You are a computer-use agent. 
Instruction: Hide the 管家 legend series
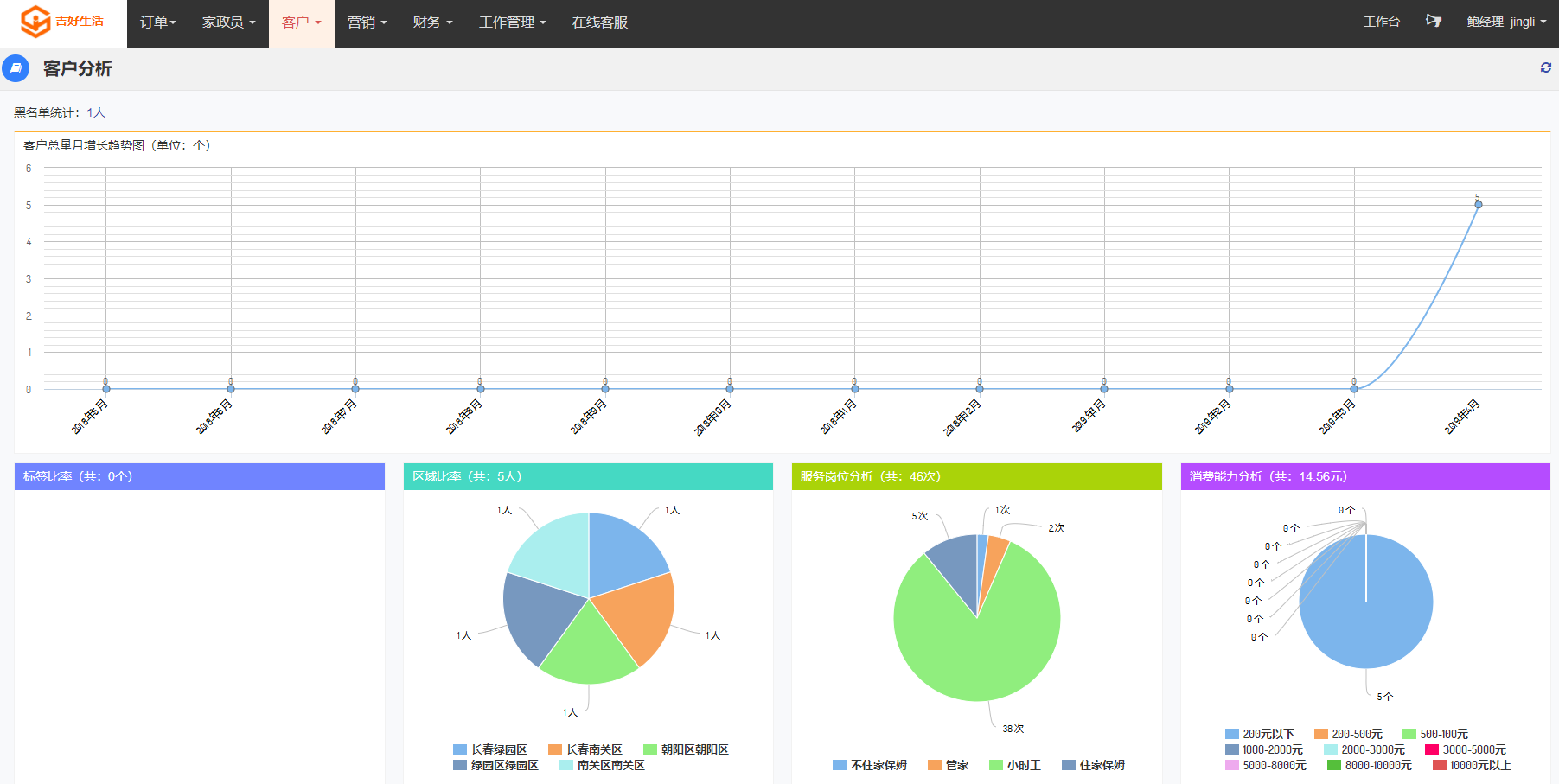(949, 765)
